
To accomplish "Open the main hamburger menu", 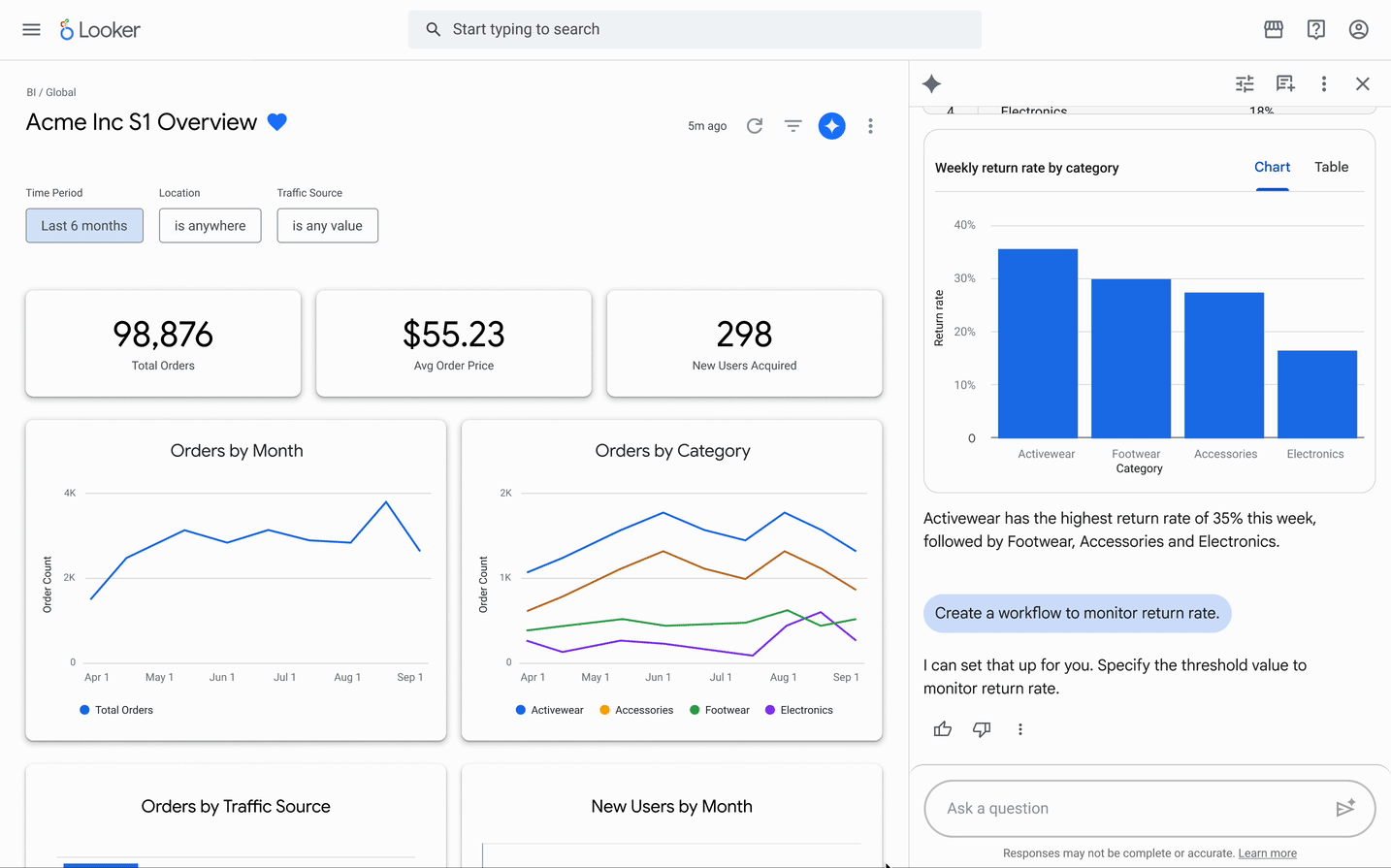I will tap(31, 30).
